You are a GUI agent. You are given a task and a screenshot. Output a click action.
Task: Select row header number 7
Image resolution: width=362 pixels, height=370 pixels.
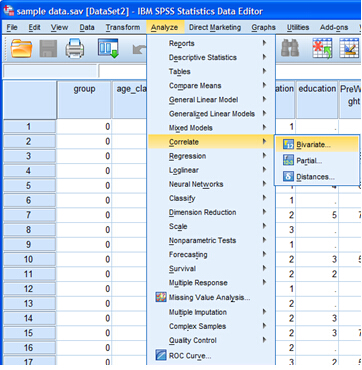coord(29,215)
